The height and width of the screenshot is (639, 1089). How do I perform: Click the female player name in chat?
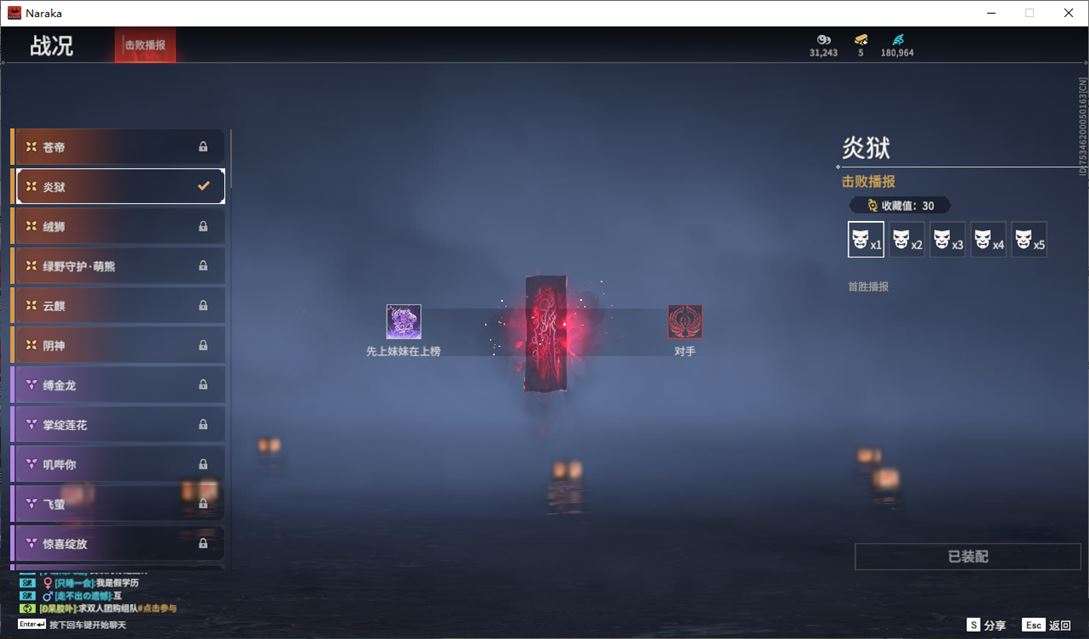74,583
